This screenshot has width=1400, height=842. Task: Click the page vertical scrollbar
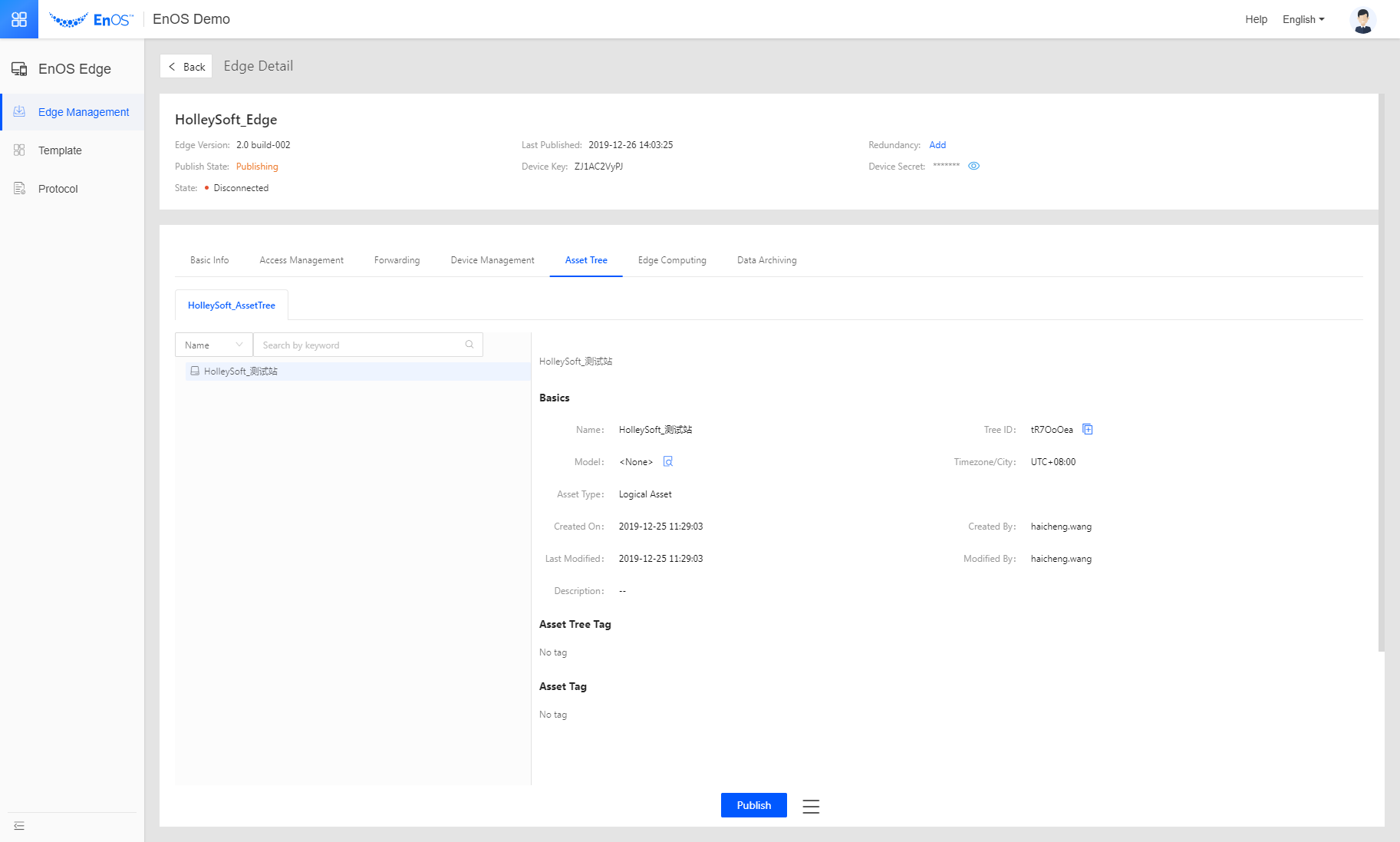(x=1381, y=372)
